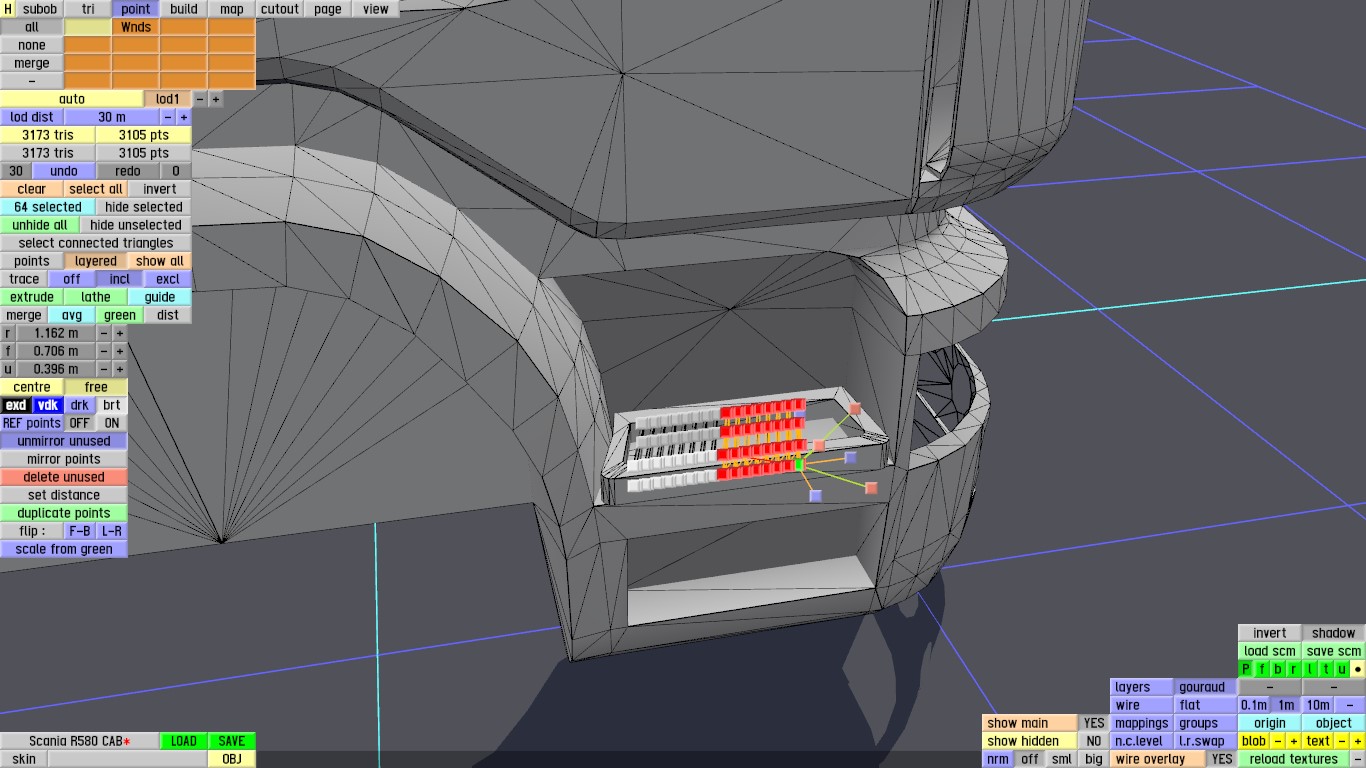Toggle the vdk option

point(48,405)
